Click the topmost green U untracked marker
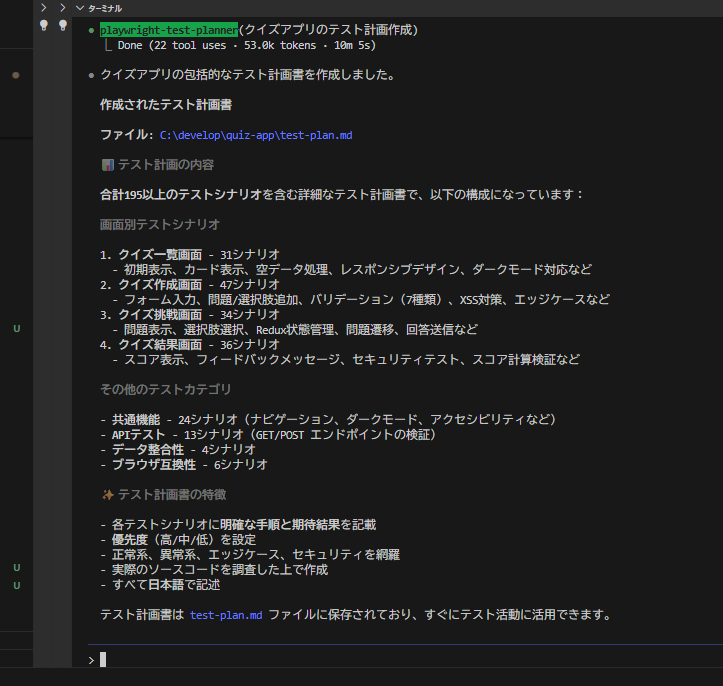723x686 pixels. tap(16, 329)
